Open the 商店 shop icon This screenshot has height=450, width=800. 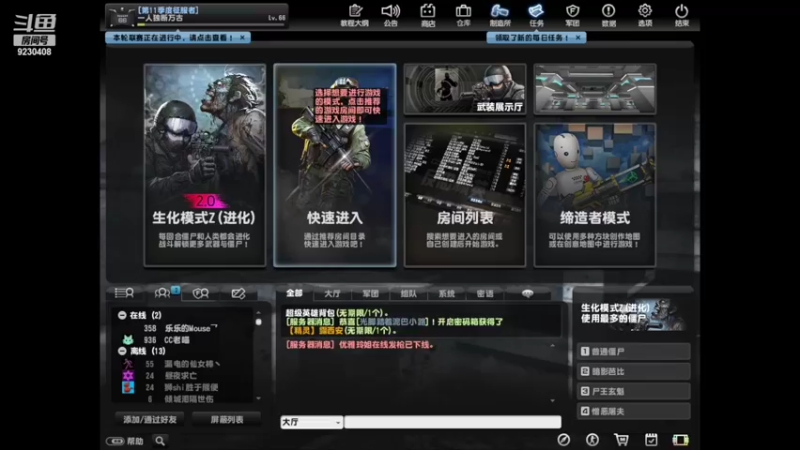(428, 15)
